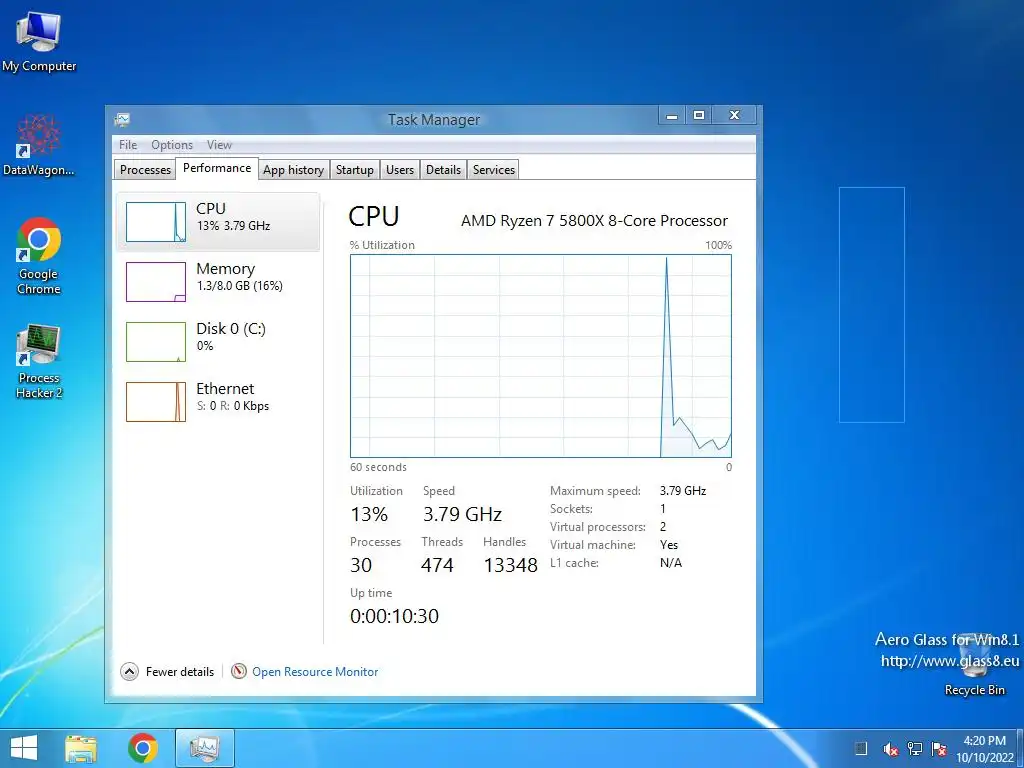Maximize the Task Manager window
Screen dimensions: 1024x768
tap(699, 116)
